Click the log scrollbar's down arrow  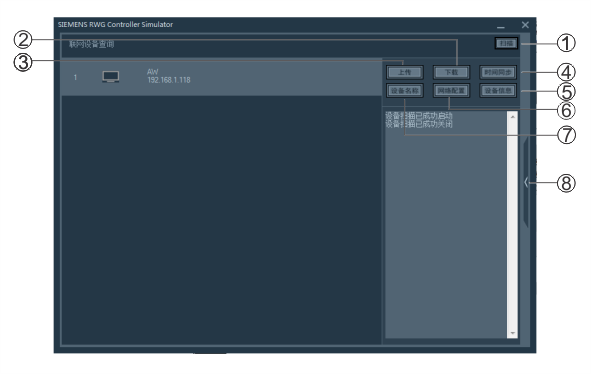[x=512, y=333]
